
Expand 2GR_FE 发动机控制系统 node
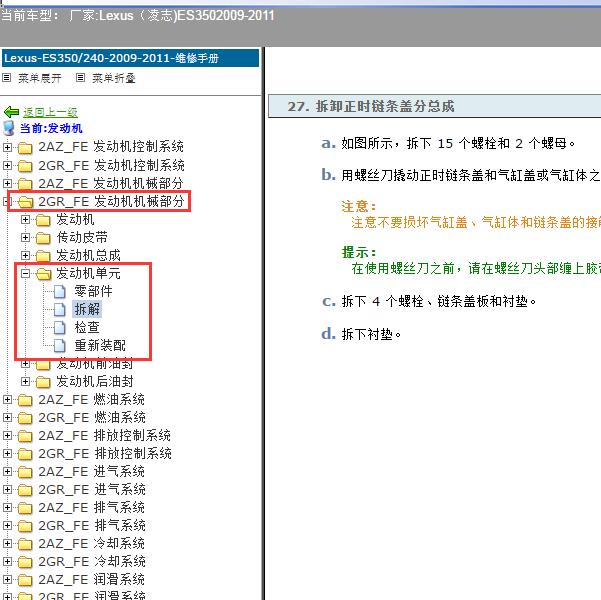7,165
